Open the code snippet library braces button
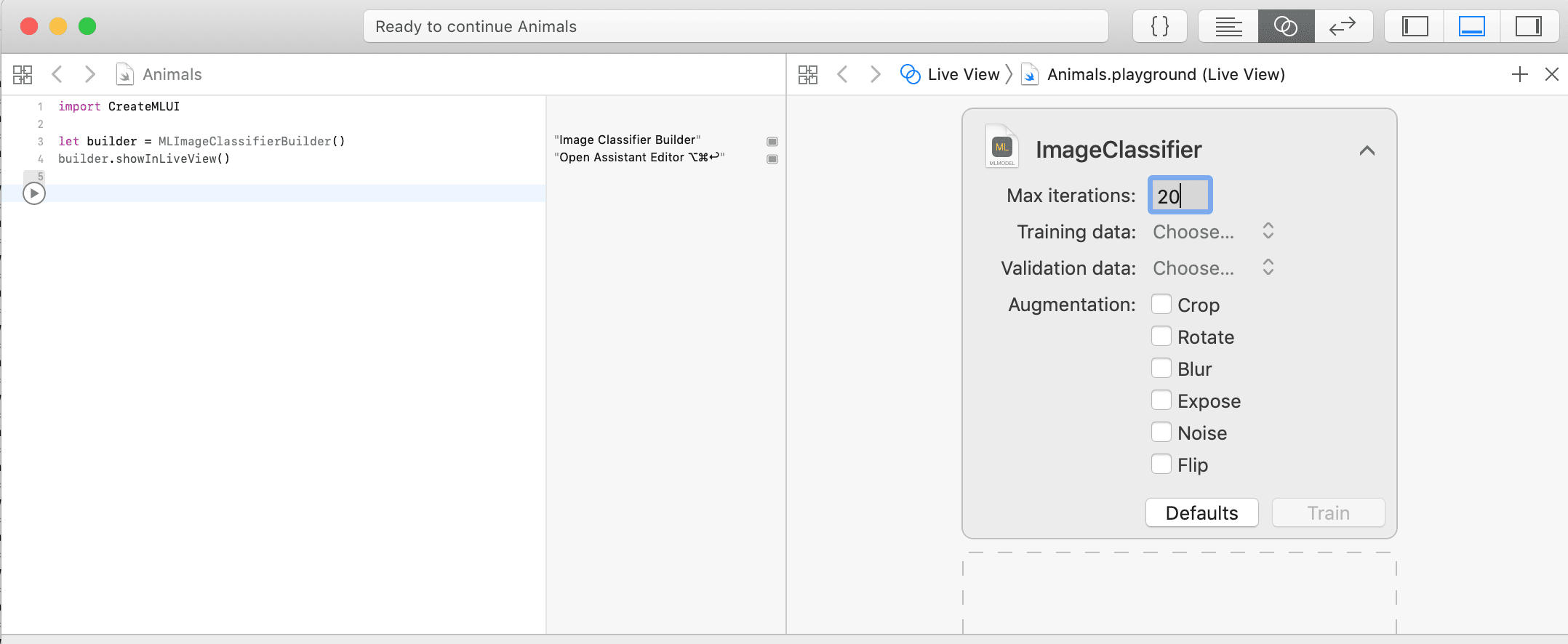 pos(1160,27)
